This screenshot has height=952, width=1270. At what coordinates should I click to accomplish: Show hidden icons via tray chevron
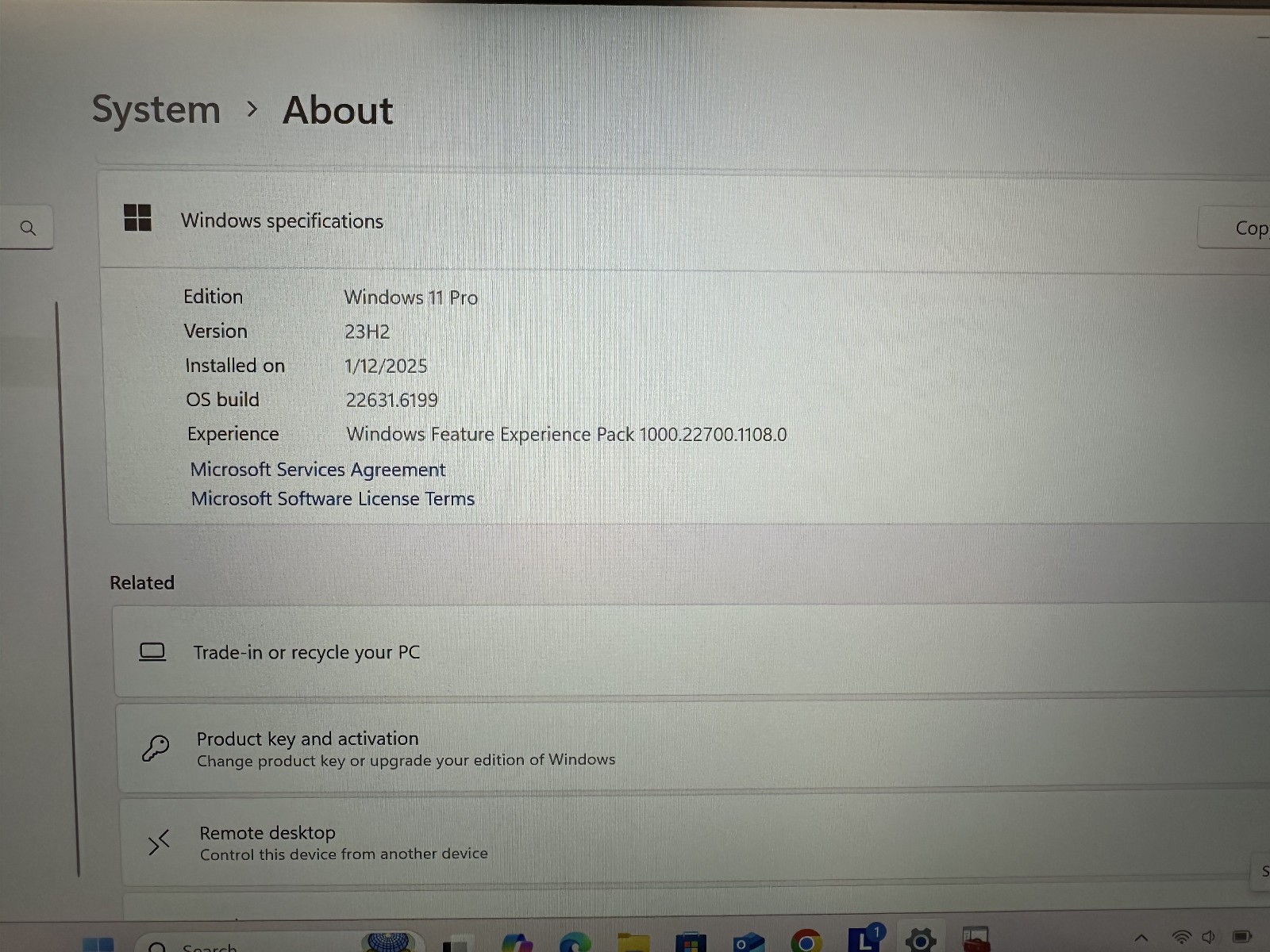pos(1141,938)
